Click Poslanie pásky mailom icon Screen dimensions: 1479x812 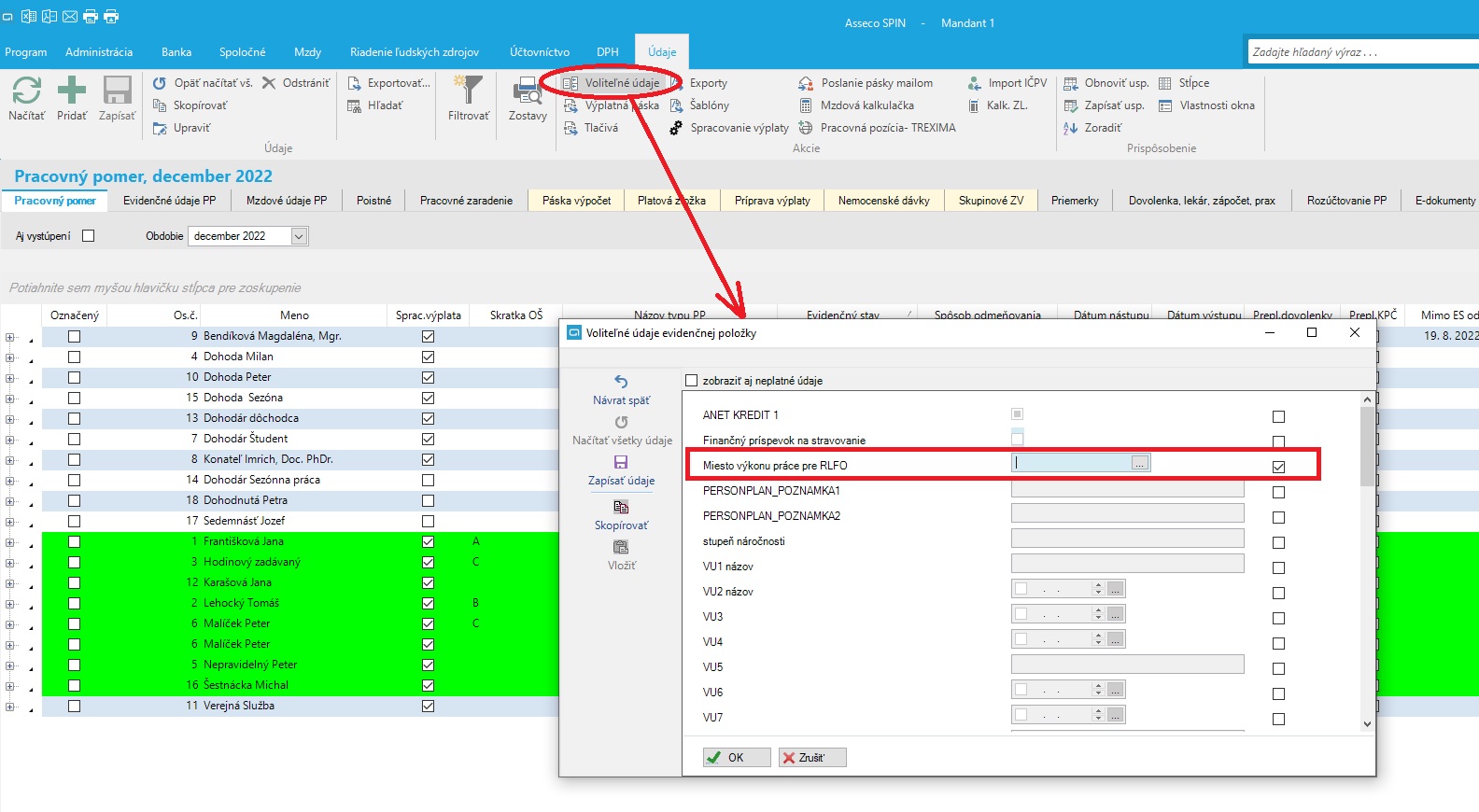click(x=806, y=83)
